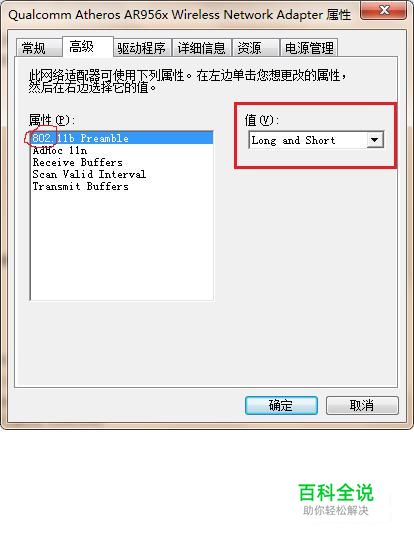Image resolution: width=414 pixels, height=547 pixels.
Task: Switch to the 详细信息 tab
Action: pos(201,48)
